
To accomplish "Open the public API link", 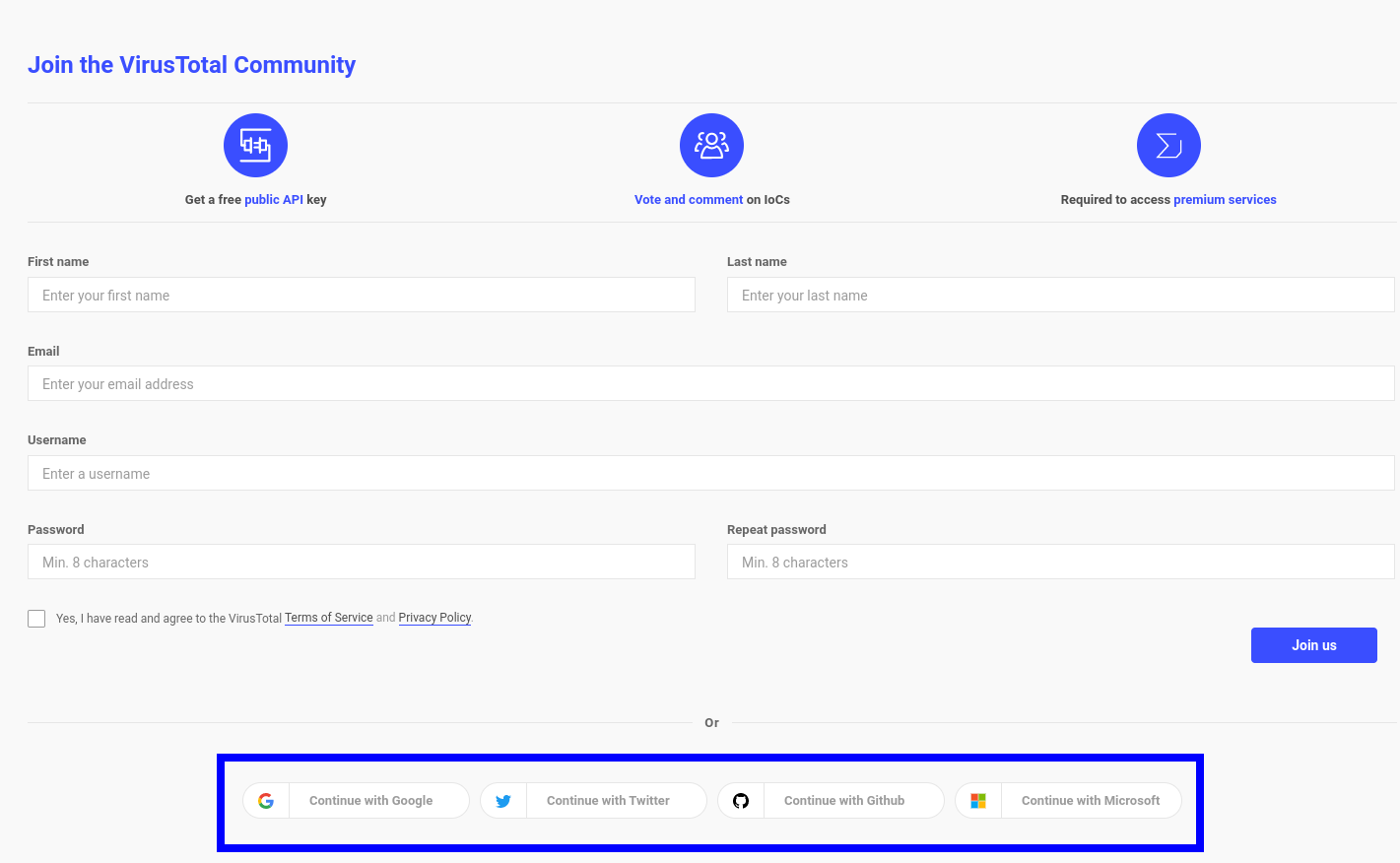I will tap(274, 199).
